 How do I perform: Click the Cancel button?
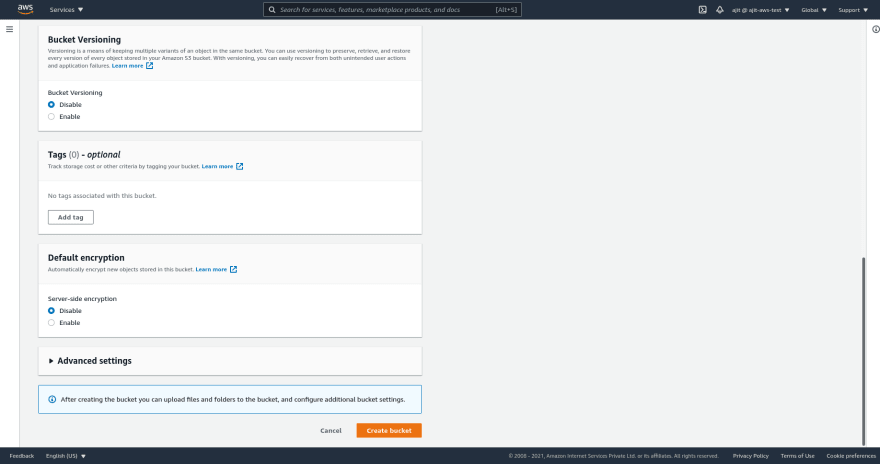tap(331, 430)
